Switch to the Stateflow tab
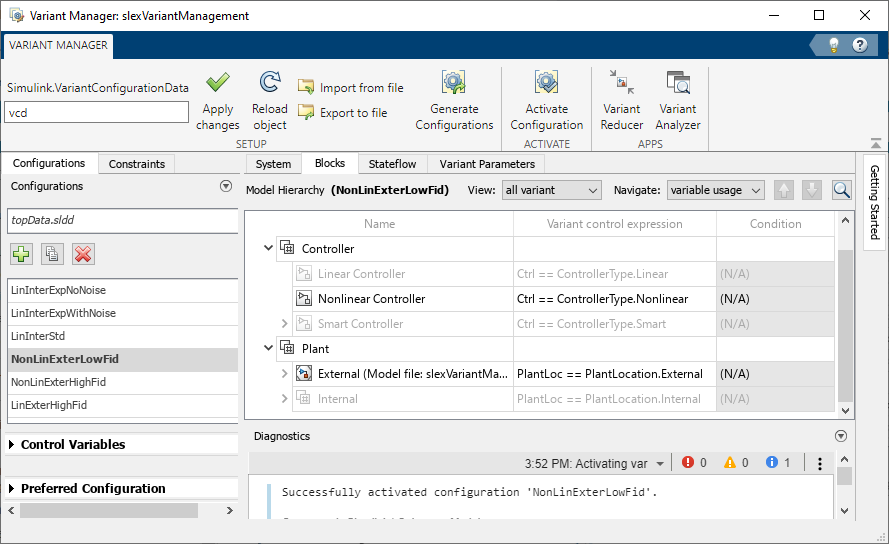The image size is (889, 544). pyautogui.click(x=392, y=164)
